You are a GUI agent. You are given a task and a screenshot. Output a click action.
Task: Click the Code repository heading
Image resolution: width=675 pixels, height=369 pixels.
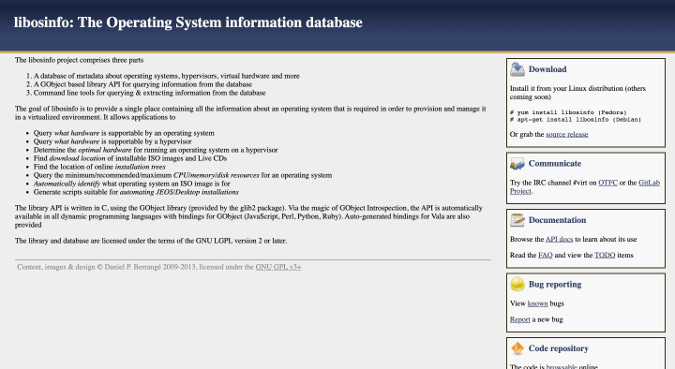(558, 348)
